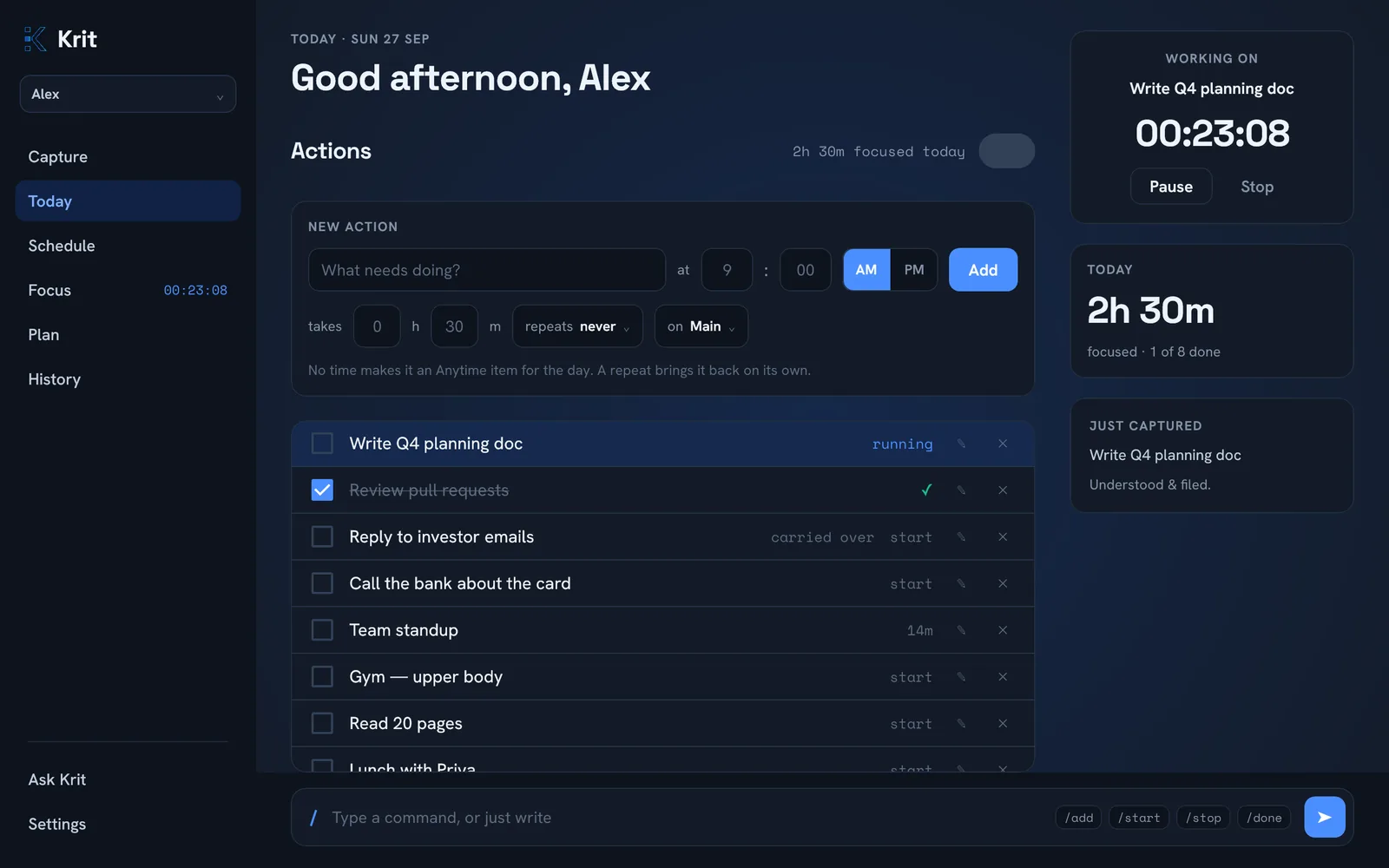The height and width of the screenshot is (868, 1389).
Task: Navigate to History
Action: coord(128,379)
